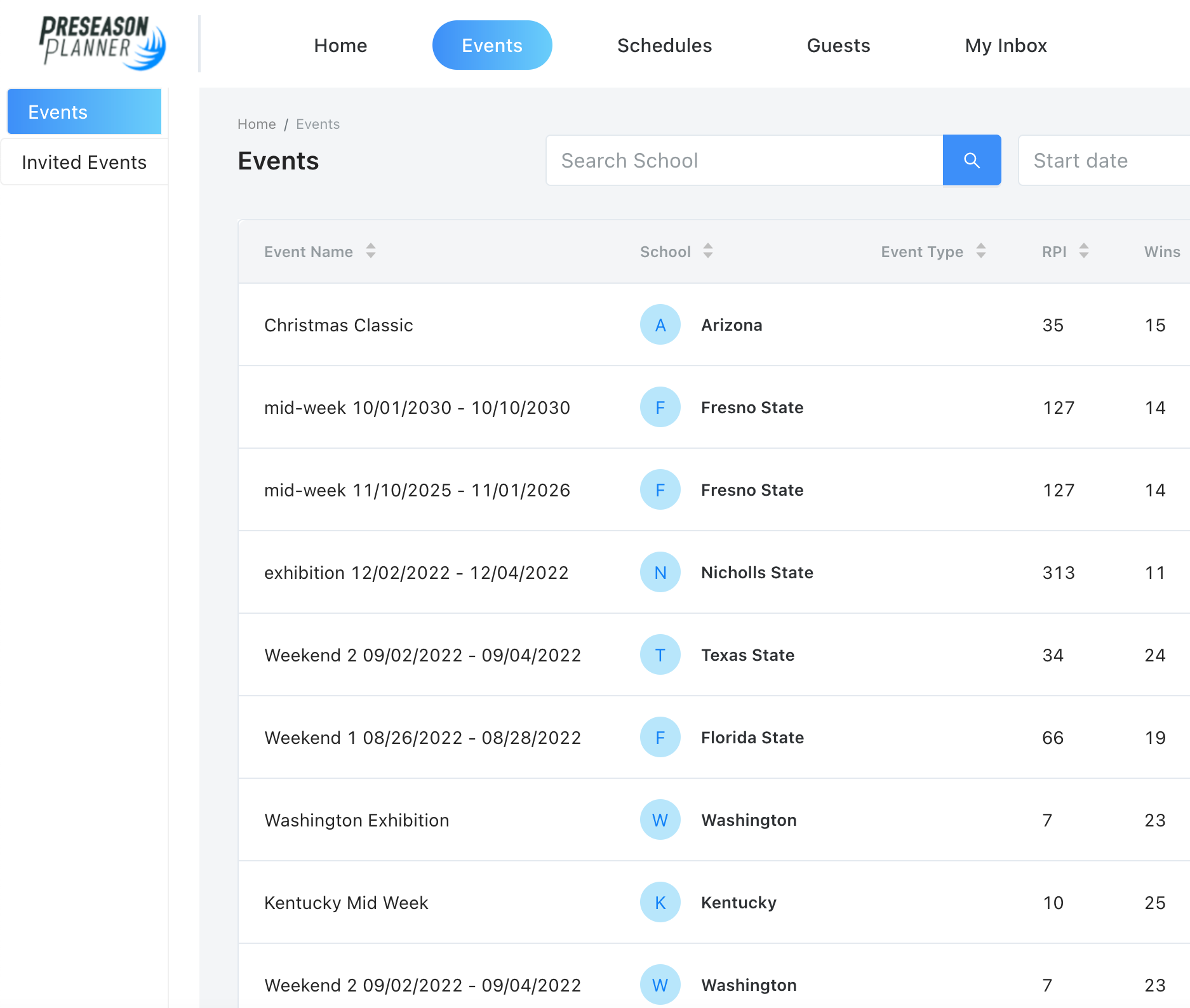Go to the Schedules tab
This screenshot has height=1008, width=1190.
(664, 45)
